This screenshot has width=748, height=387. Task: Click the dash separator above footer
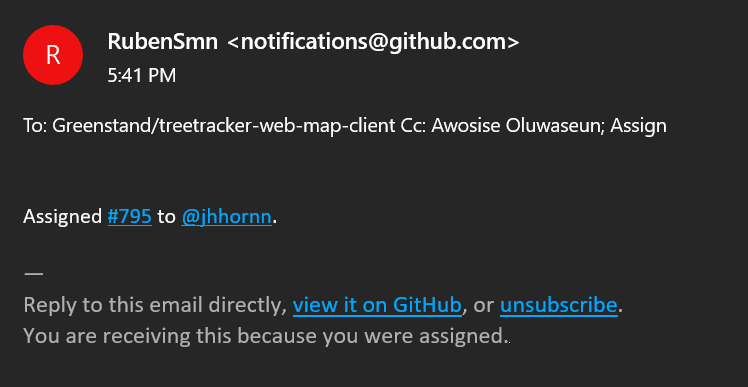pyautogui.click(x=33, y=274)
